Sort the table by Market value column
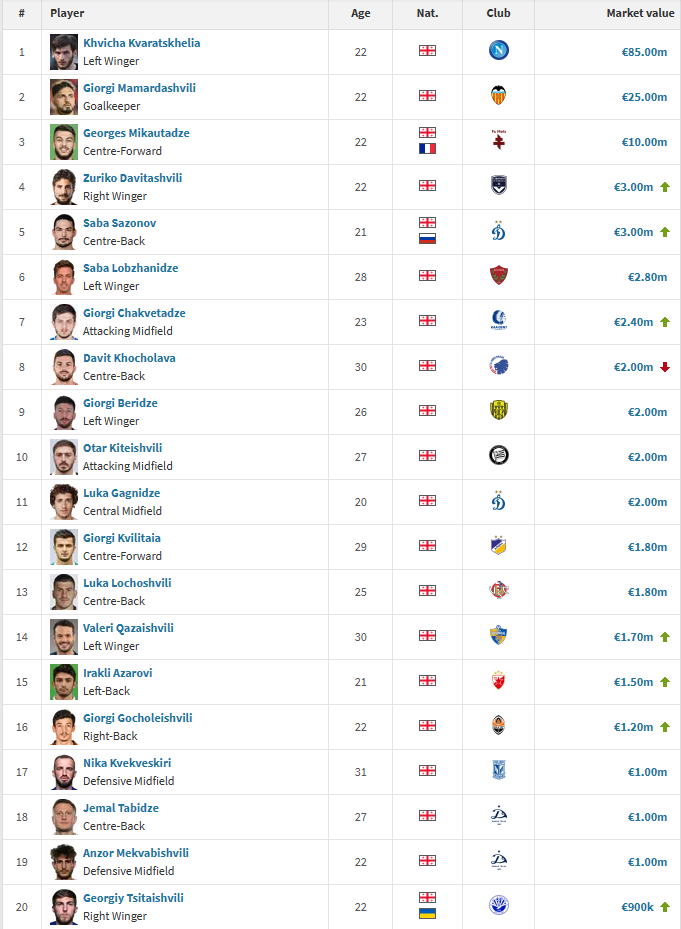681x929 pixels. [640, 13]
